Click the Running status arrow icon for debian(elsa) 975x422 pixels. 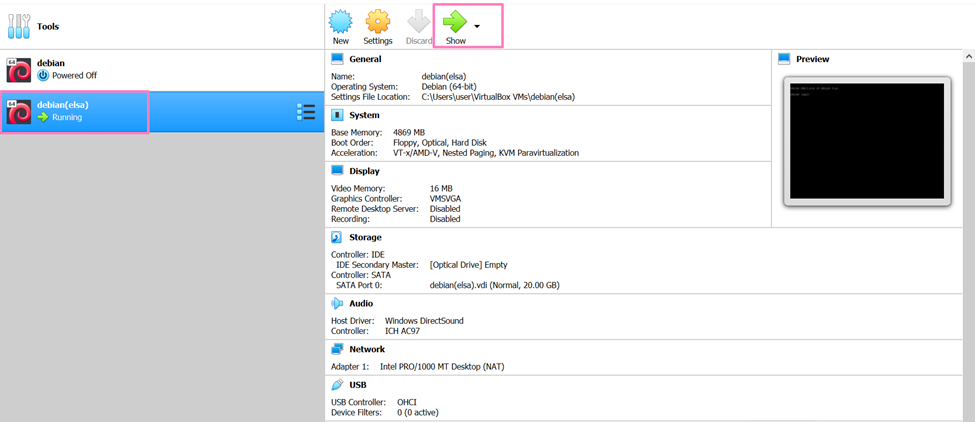pyautogui.click(x=43, y=117)
